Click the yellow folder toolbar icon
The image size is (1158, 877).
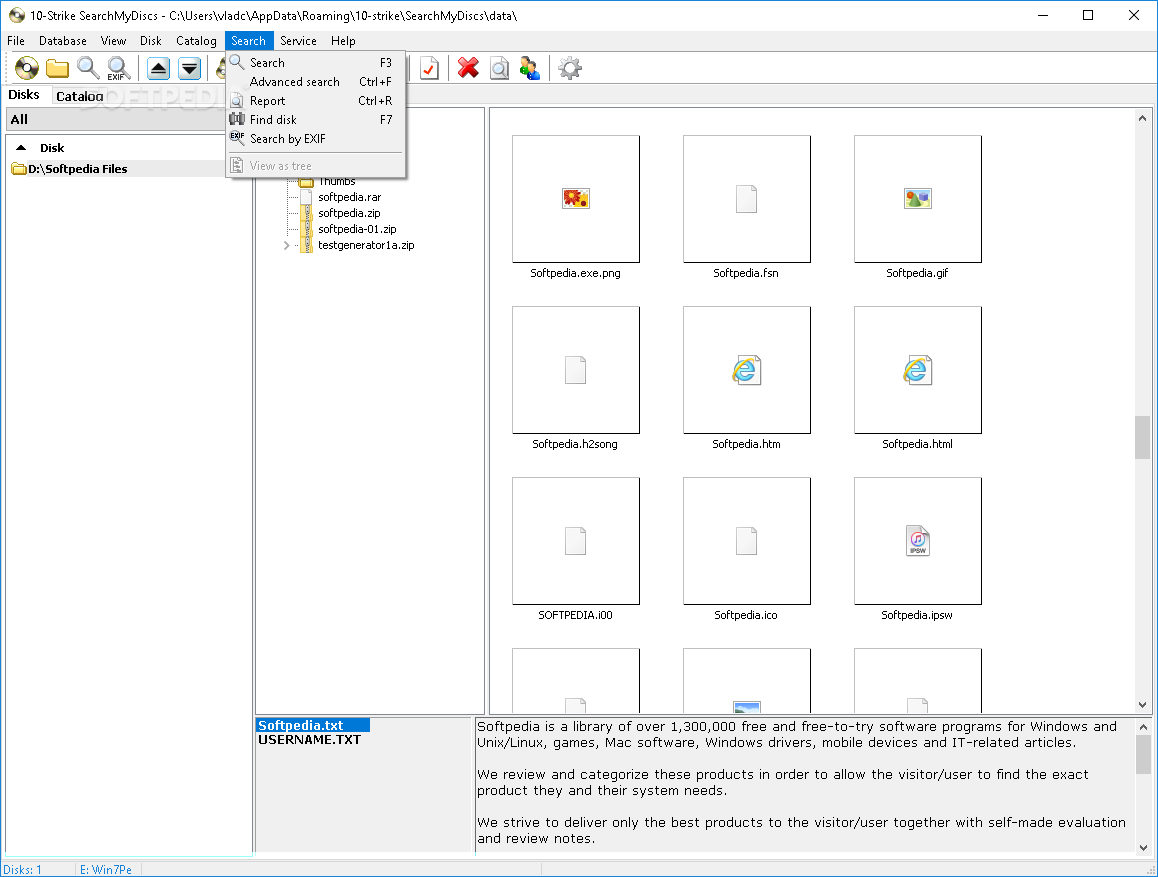pos(57,69)
